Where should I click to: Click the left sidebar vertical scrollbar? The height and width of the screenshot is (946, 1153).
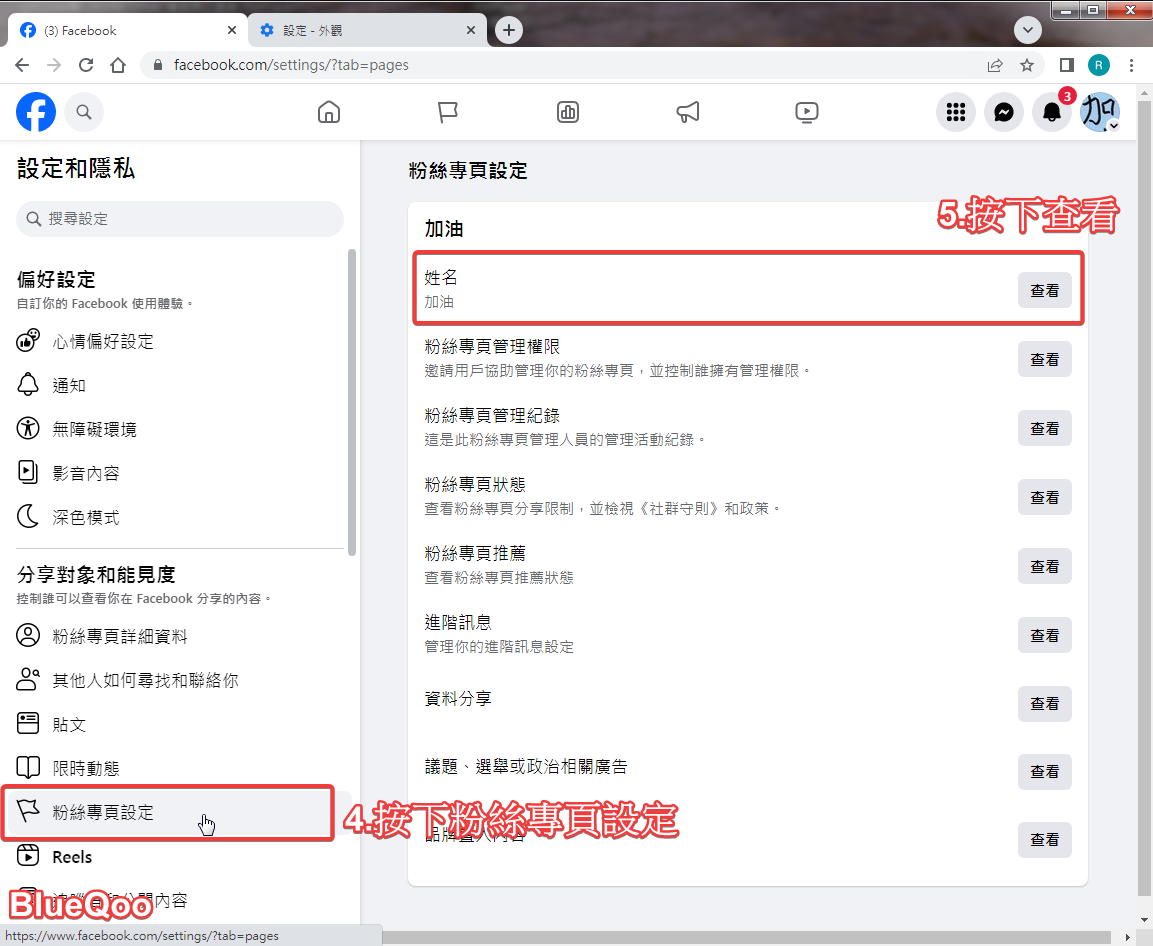point(351,400)
